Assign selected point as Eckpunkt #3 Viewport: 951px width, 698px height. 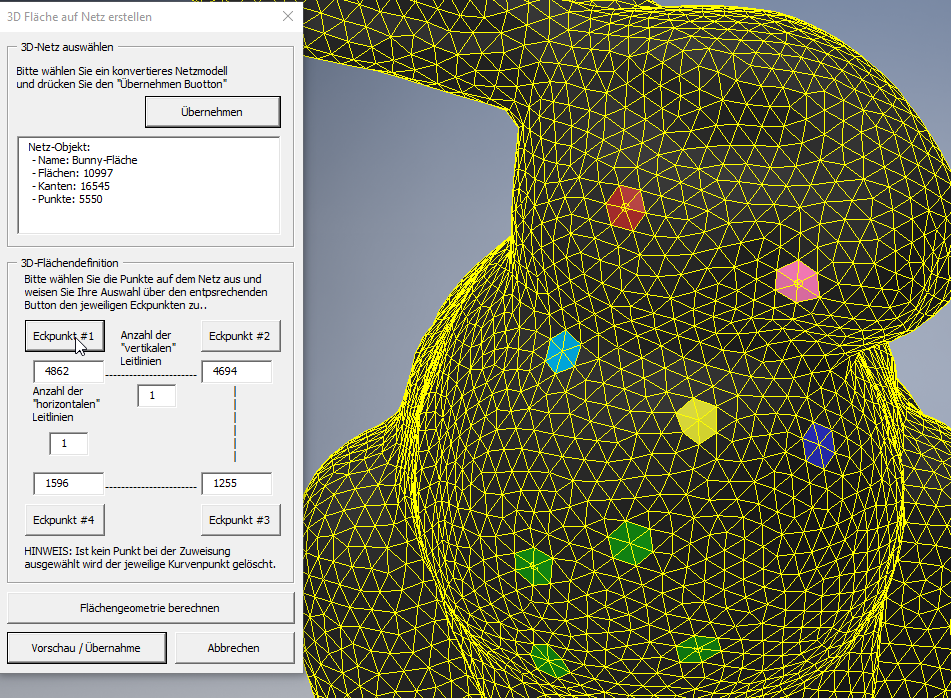coord(240,520)
